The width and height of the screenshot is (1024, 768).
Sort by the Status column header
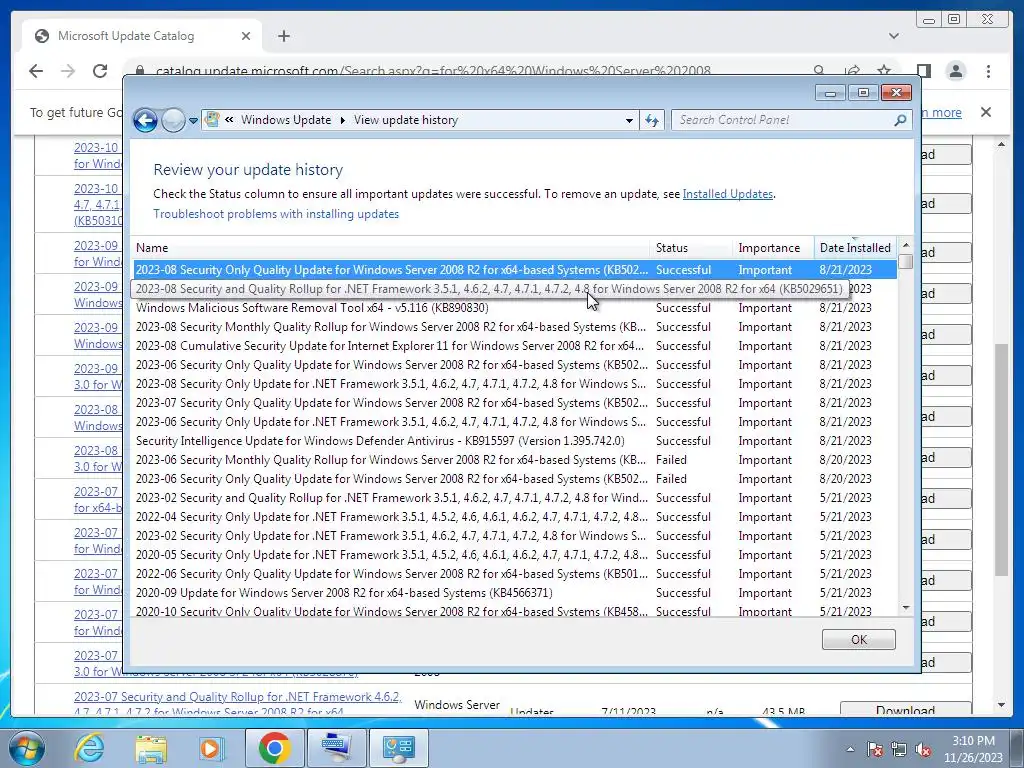coord(691,248)
